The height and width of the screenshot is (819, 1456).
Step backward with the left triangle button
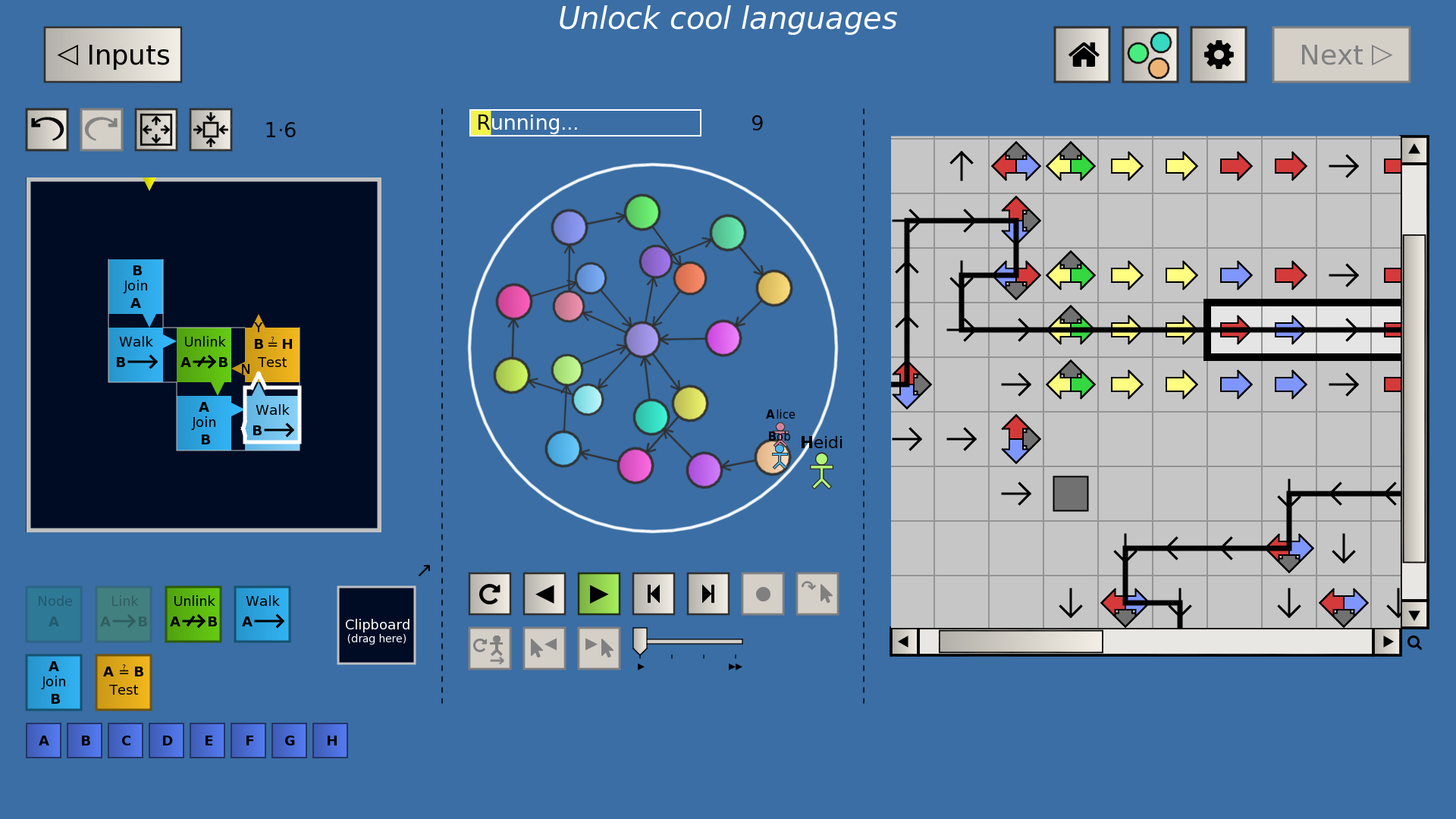544,594
